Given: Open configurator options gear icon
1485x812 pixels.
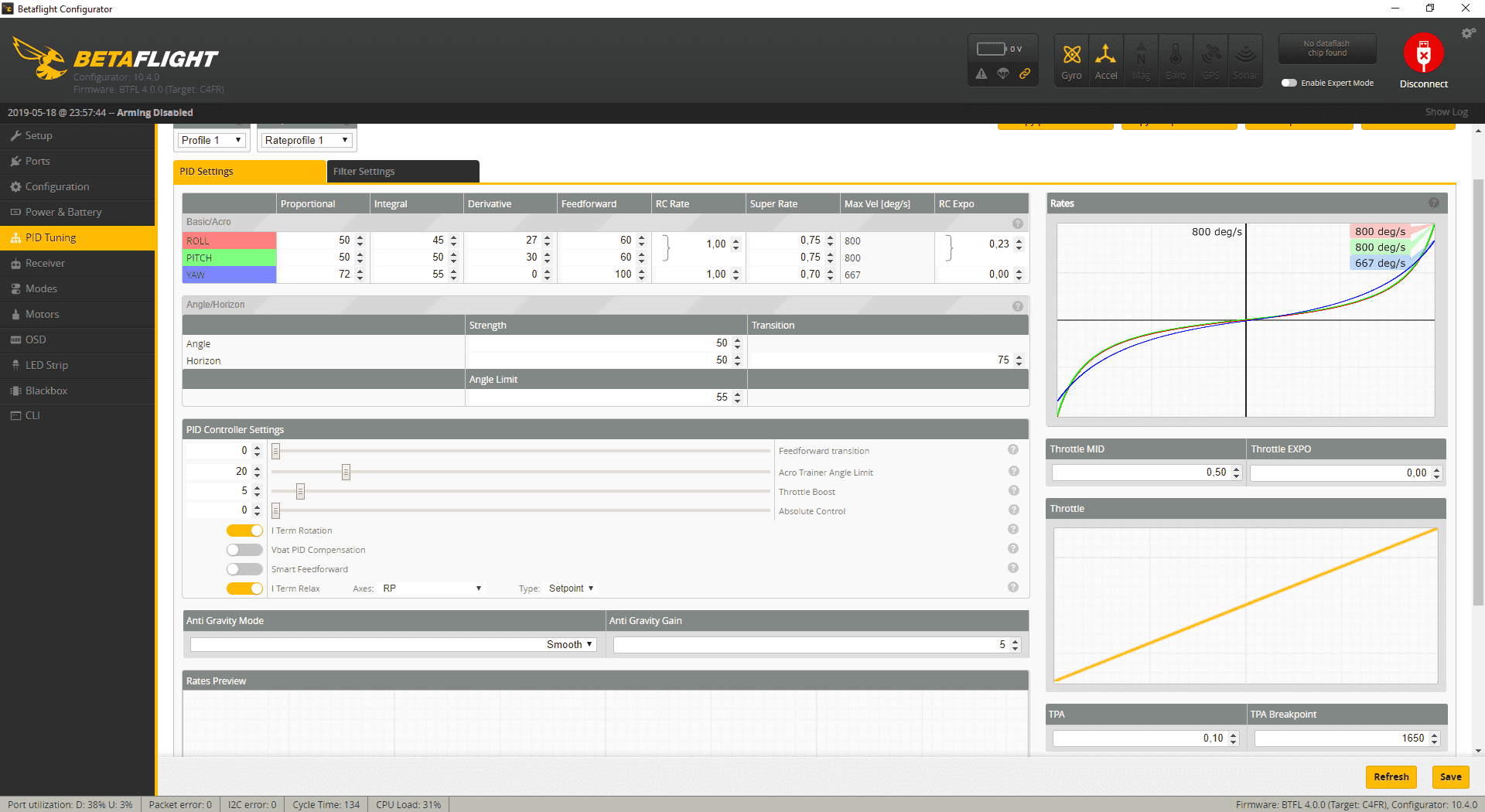Looking at the screenshot, I should click(1468, 33).
